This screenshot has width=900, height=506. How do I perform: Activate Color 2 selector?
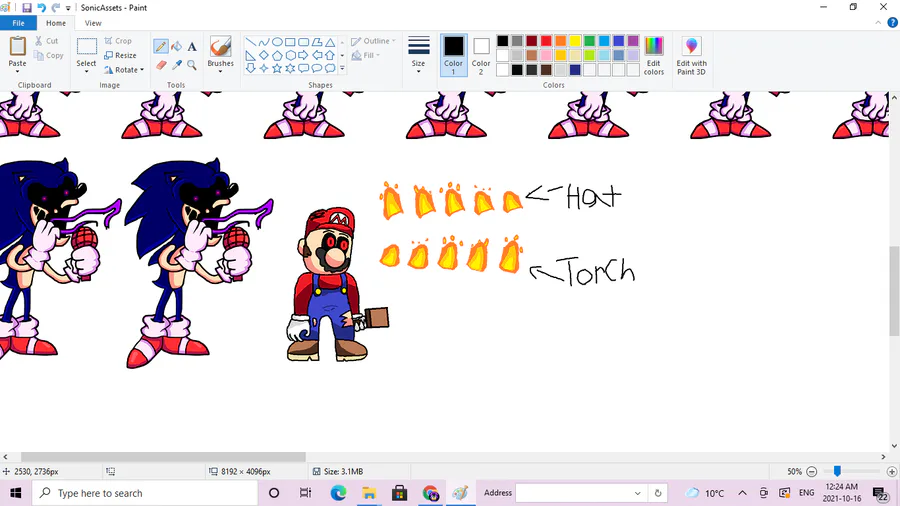point(481,55)
